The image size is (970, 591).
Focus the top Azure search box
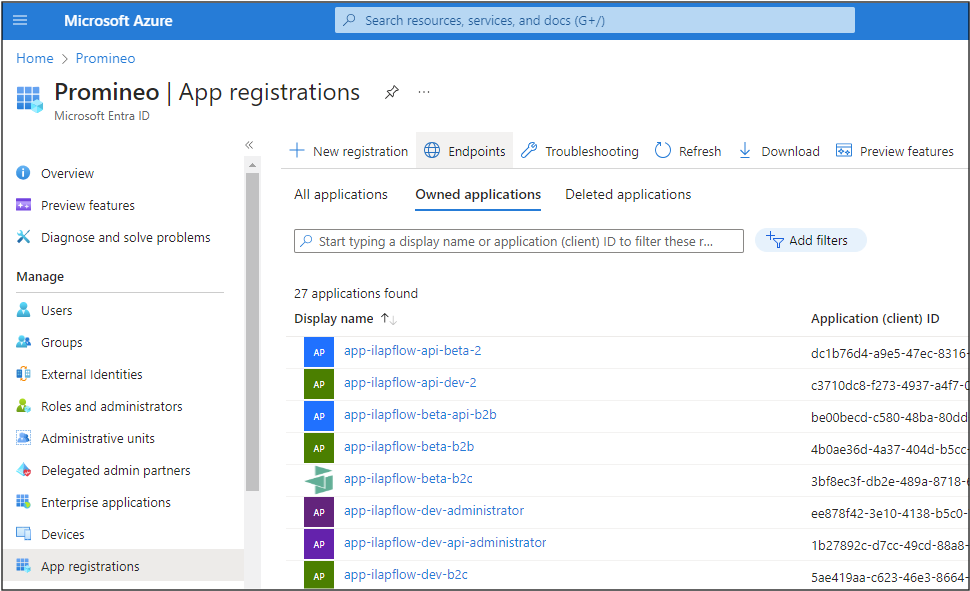click(x=595, y=20)
